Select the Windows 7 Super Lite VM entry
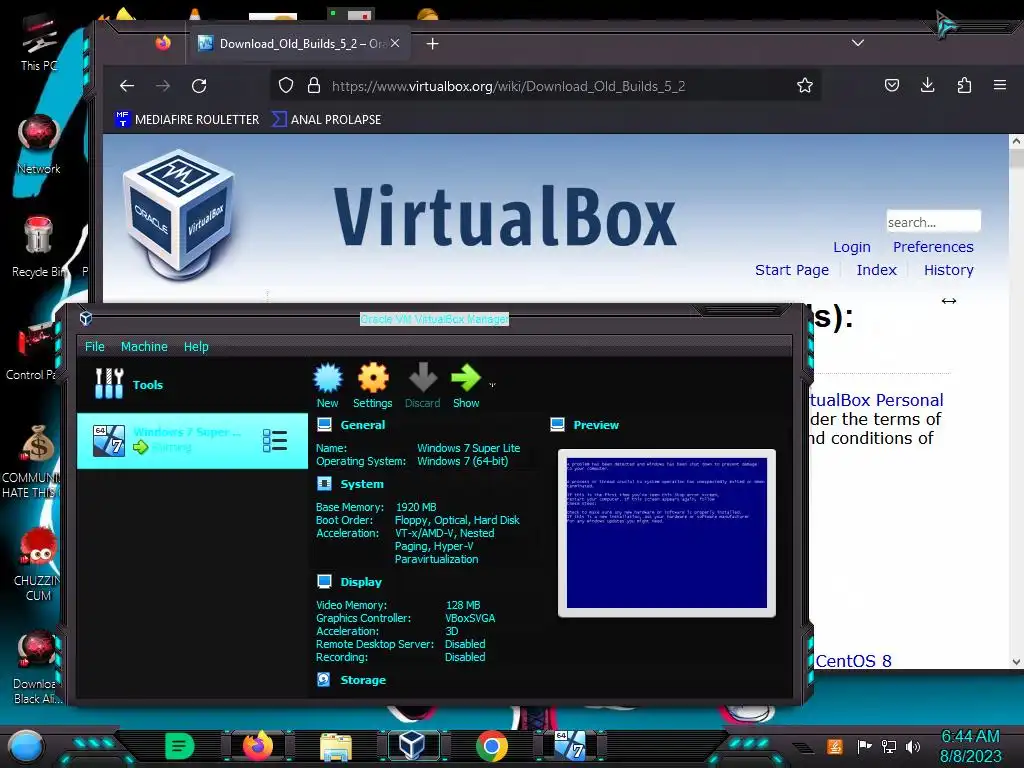The height and width of the screenshot is (768, 1024). 192,440
